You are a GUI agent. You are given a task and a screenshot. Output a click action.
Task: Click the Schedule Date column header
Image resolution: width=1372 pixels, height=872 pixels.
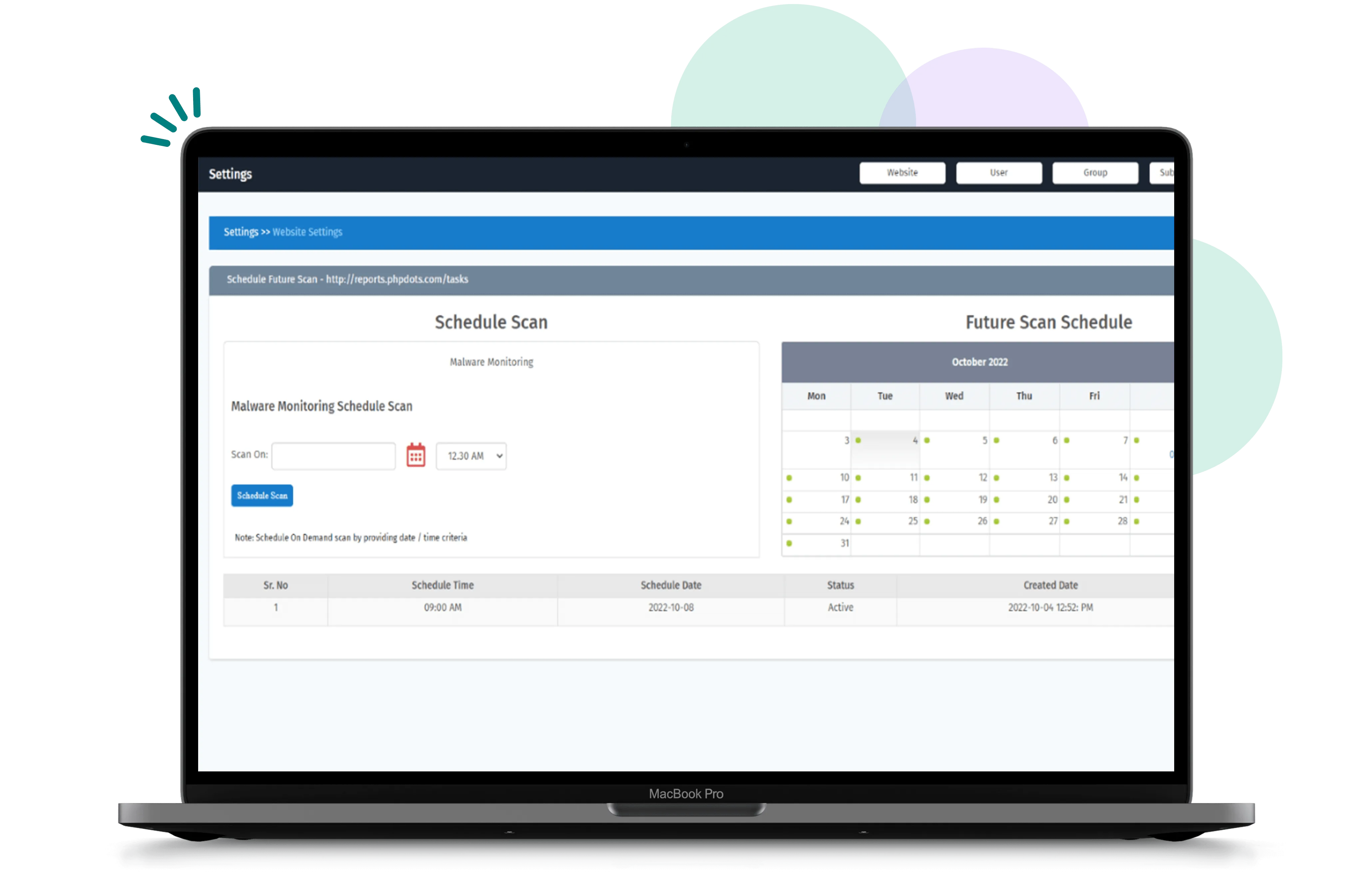click(x=671, y=585)
